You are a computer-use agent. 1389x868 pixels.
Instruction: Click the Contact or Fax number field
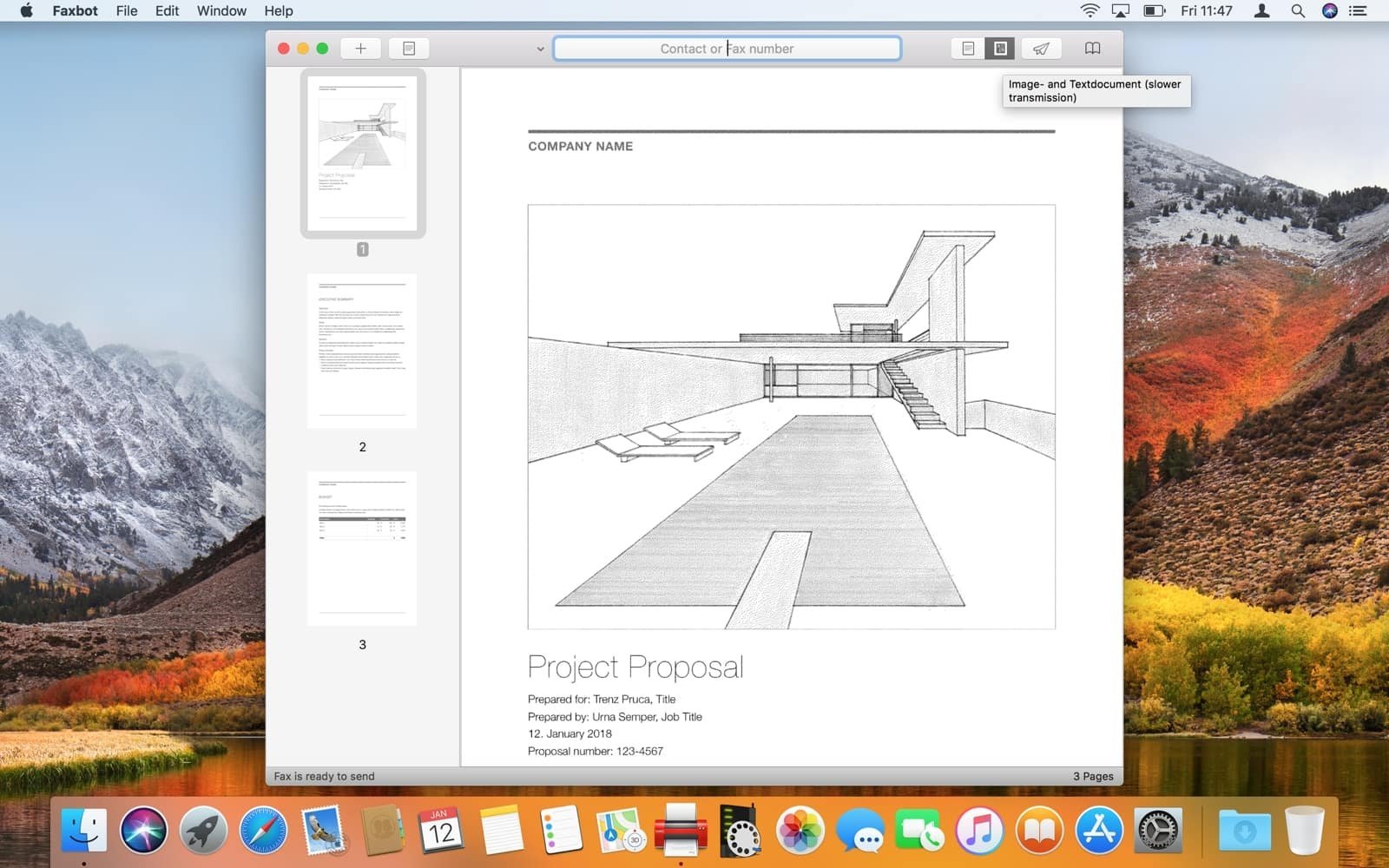727,49
